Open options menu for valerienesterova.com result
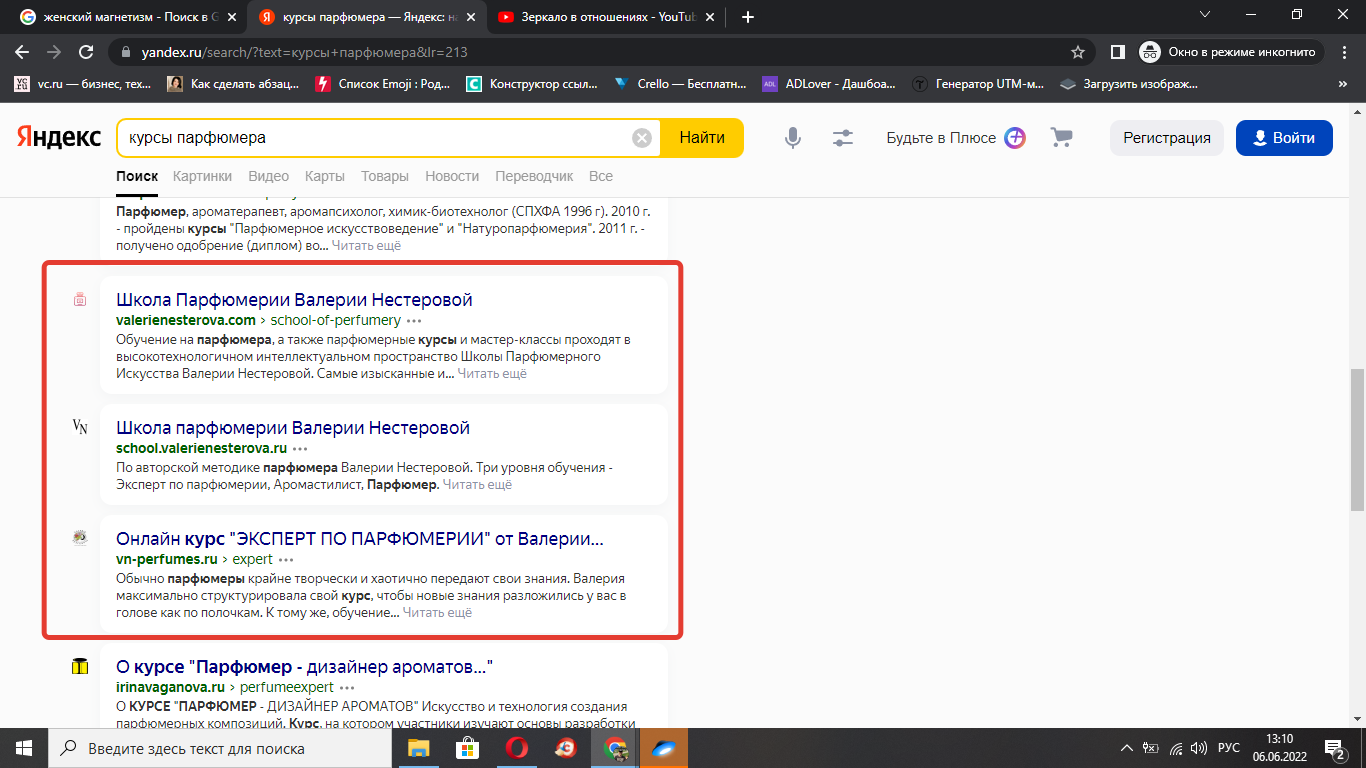Image resolution: width=1366 pixels, height=768 pixels. pos(414,321)
